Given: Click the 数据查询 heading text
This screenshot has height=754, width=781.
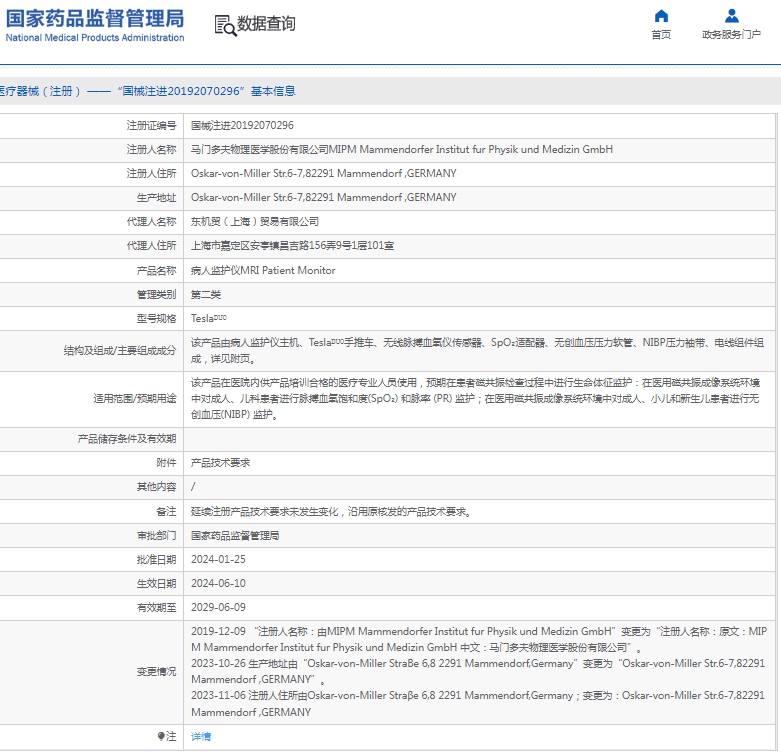Looking at the screenshot, I should point(266,23).
